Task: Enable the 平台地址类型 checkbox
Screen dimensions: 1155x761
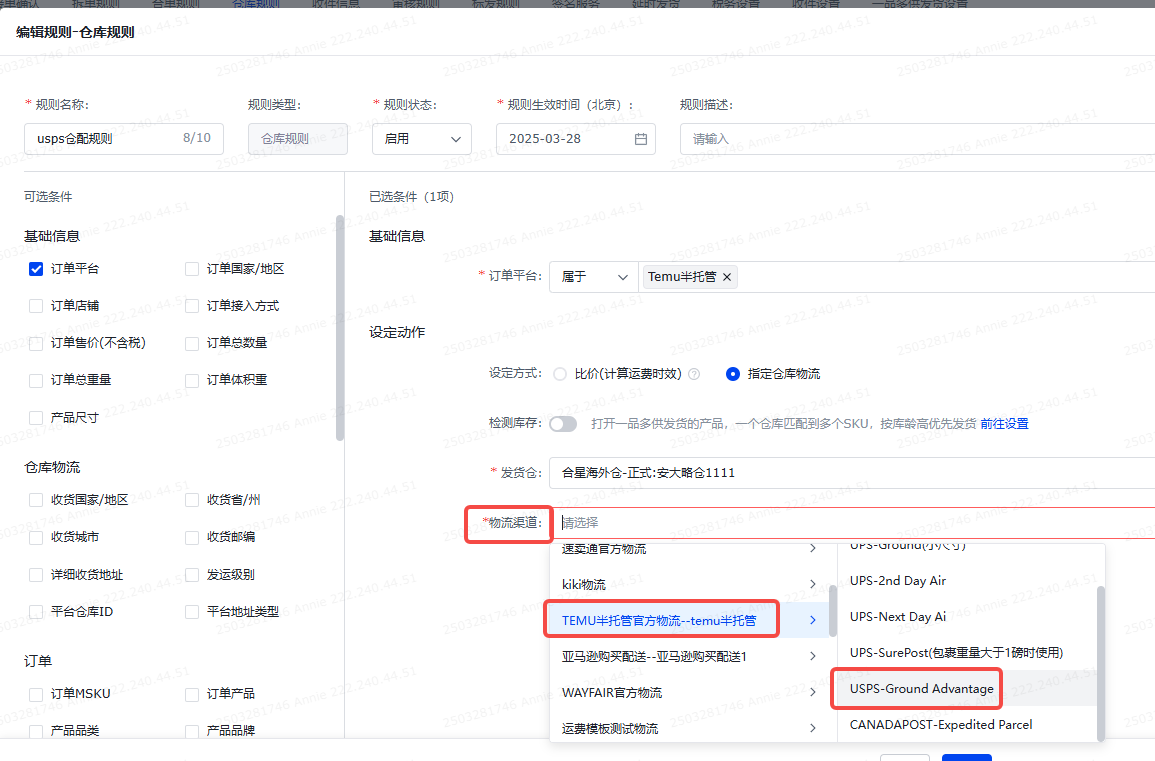Action: pos(192,611)
